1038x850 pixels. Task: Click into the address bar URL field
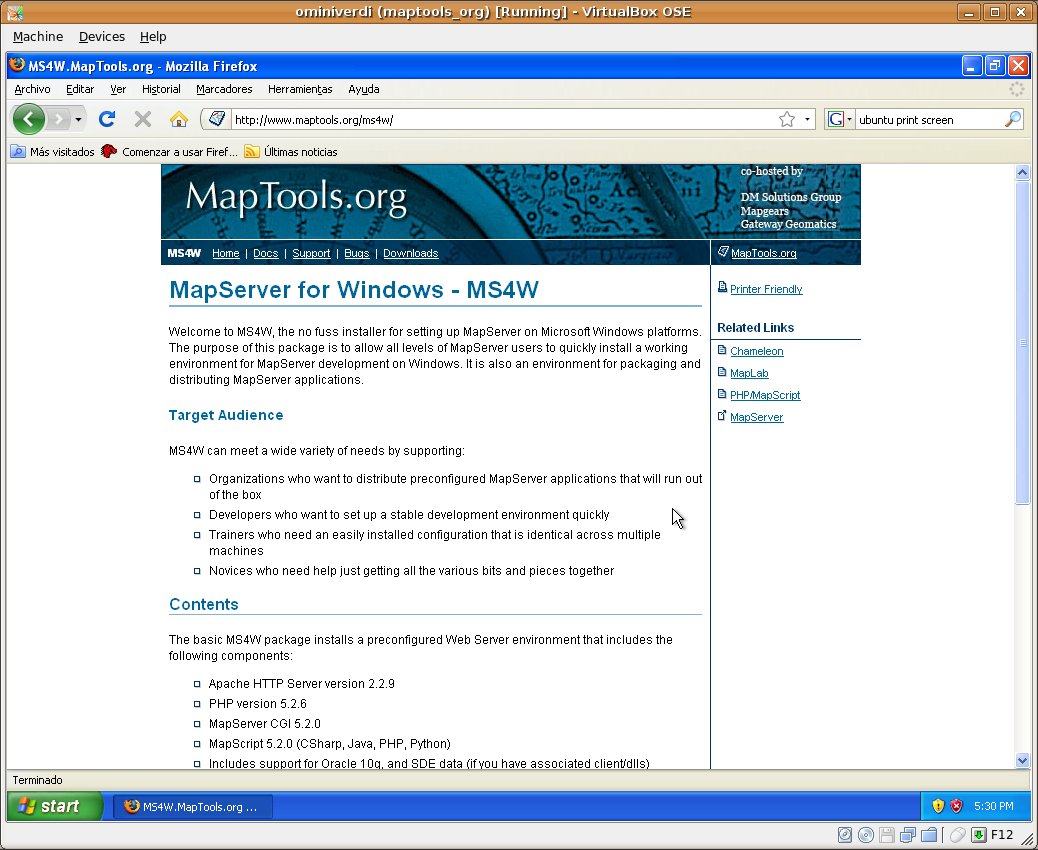(x=500, y=119)
